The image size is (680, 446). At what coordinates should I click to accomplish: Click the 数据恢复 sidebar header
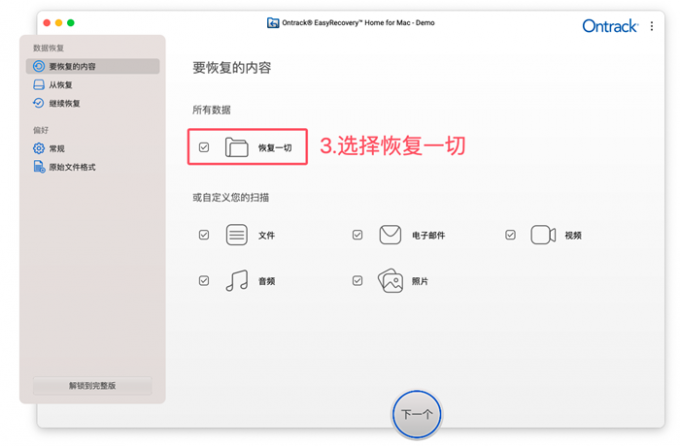[x=49, y=48]
